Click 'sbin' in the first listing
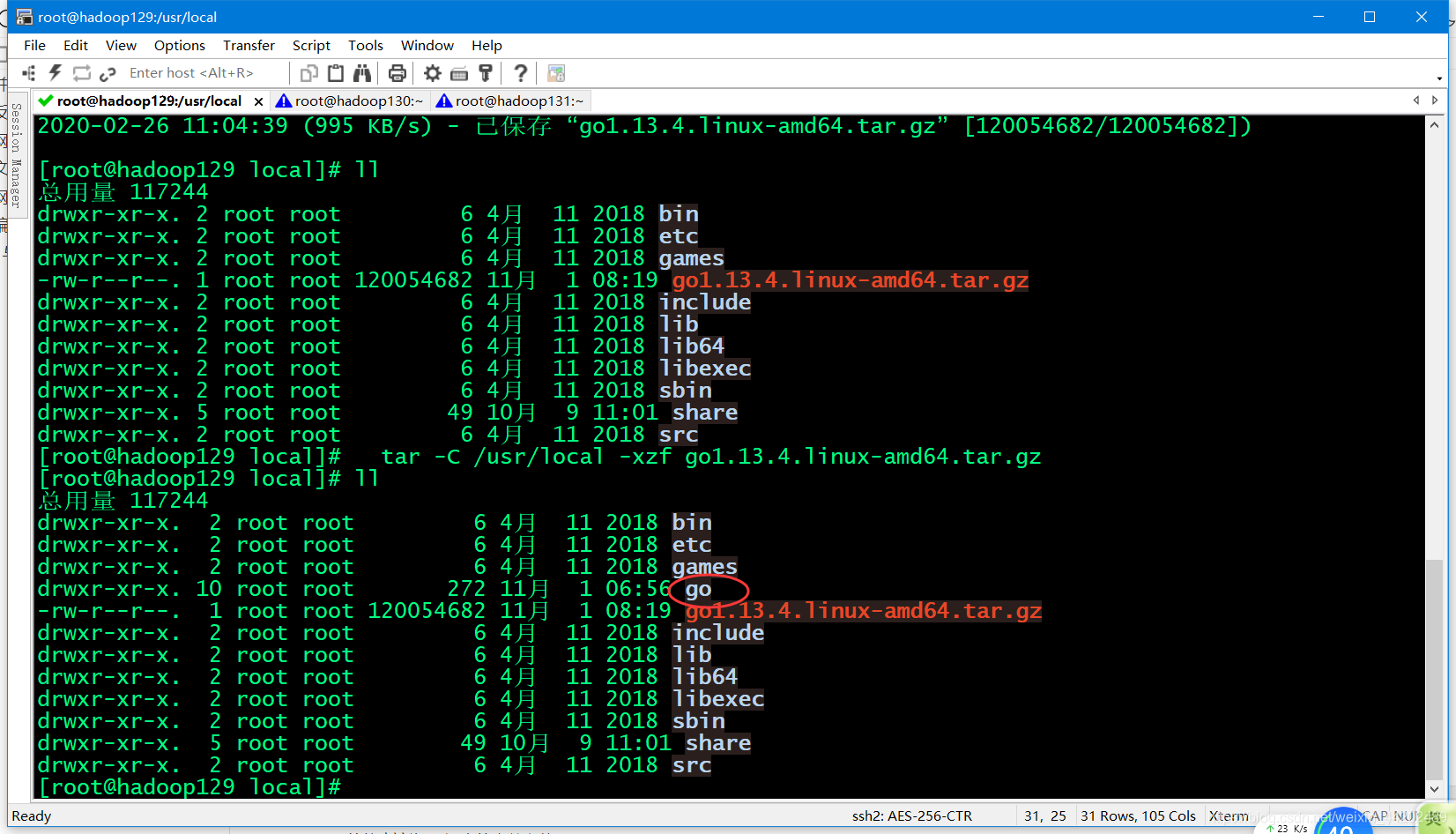Image resolution: width=1456 pixels, height=834 pixels. coord(685,391)
